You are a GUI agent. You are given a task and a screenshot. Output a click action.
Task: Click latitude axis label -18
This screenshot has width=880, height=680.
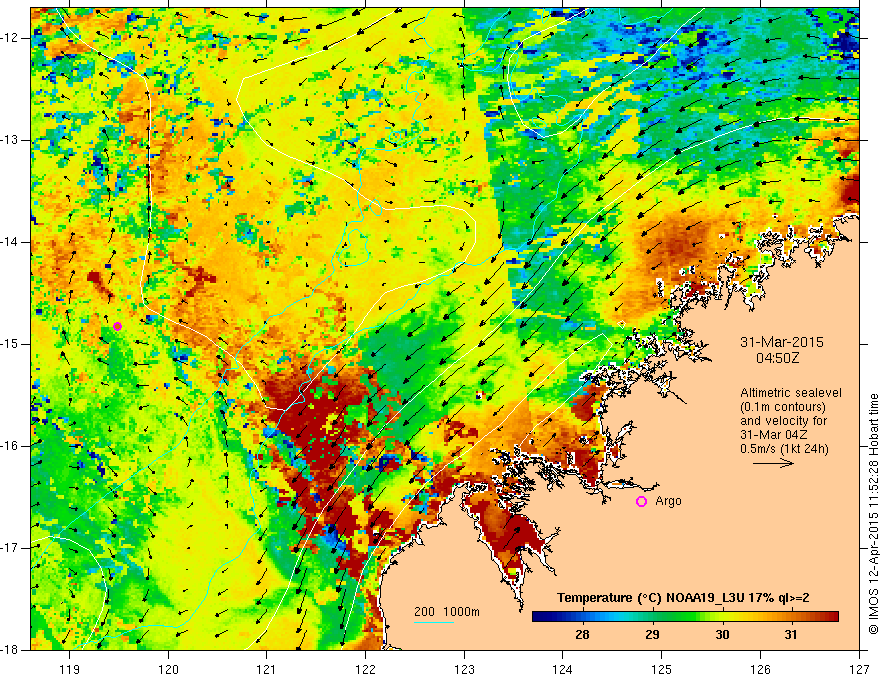[11, 650]
